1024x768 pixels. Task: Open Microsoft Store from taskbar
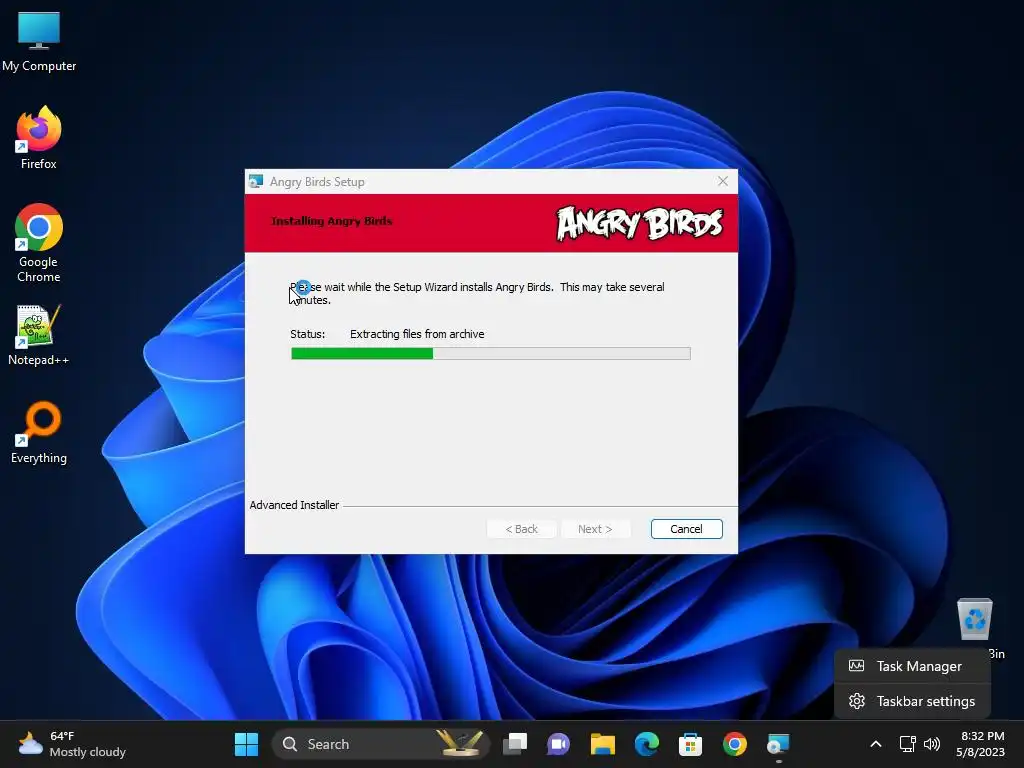(690, 744)
